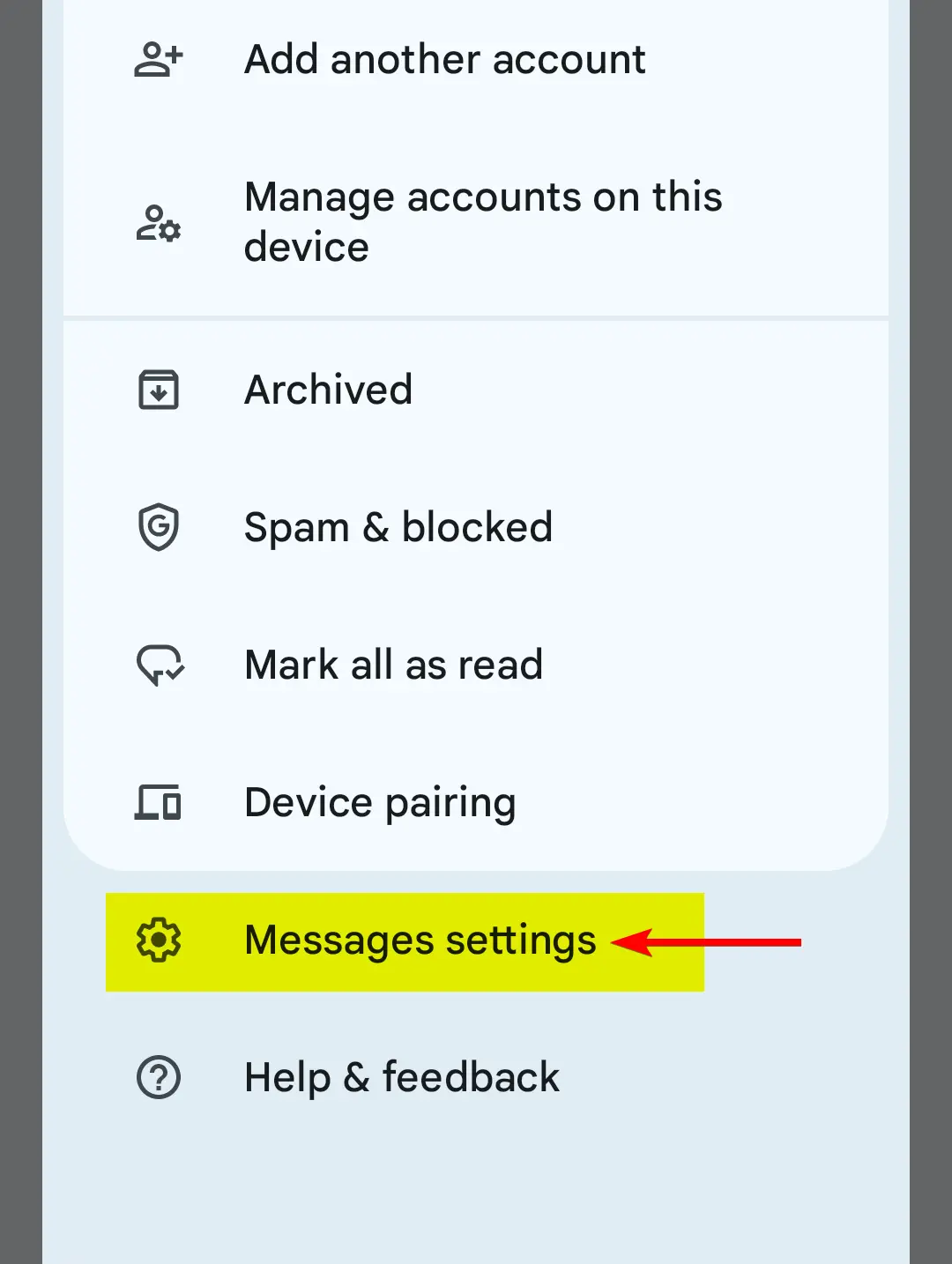The height and width of the screenshot is (1264, 952).
Task: Select the "Spam & blocked" text
Action: (398, 527)
